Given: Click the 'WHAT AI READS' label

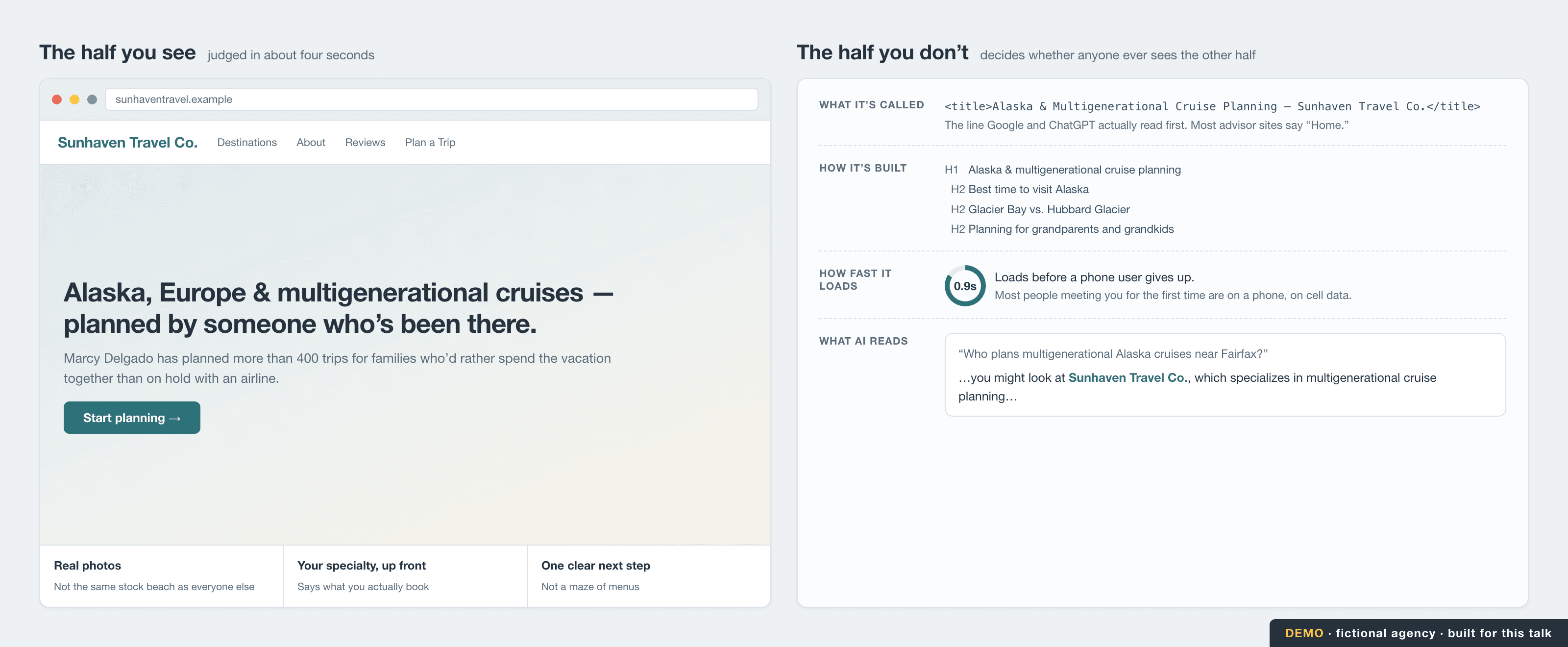Looking at the screenshot, I should click(x=863, y=341).
